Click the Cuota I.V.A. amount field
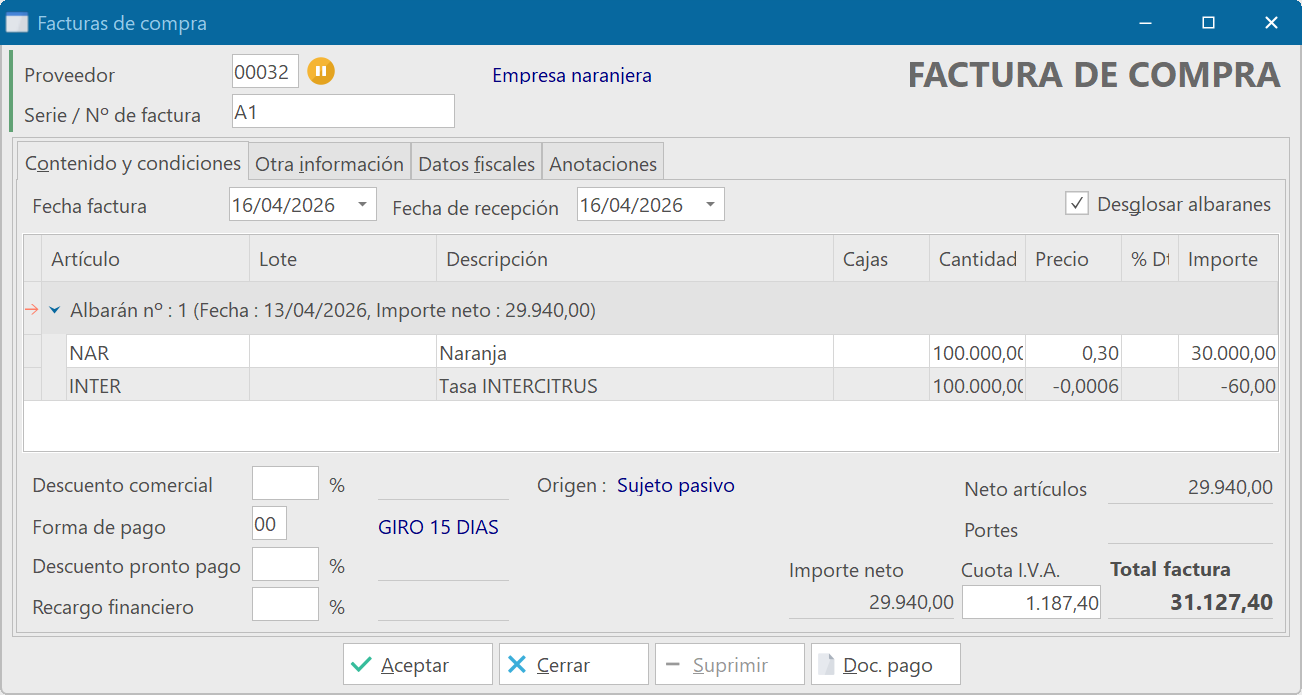The image size is (1302, 695). [x=1030, y=603]
